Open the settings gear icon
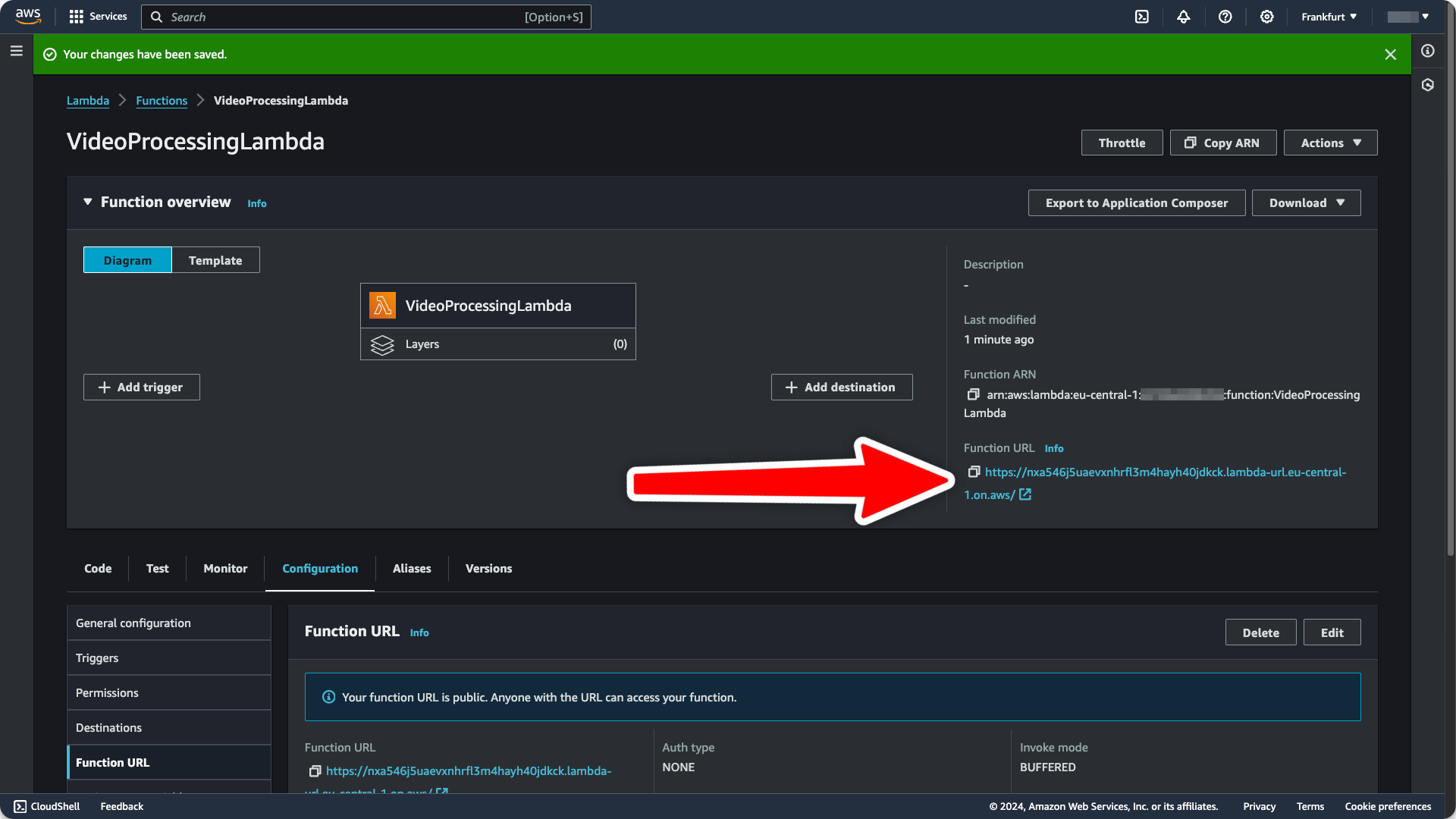 click(x=1267, y=17)
